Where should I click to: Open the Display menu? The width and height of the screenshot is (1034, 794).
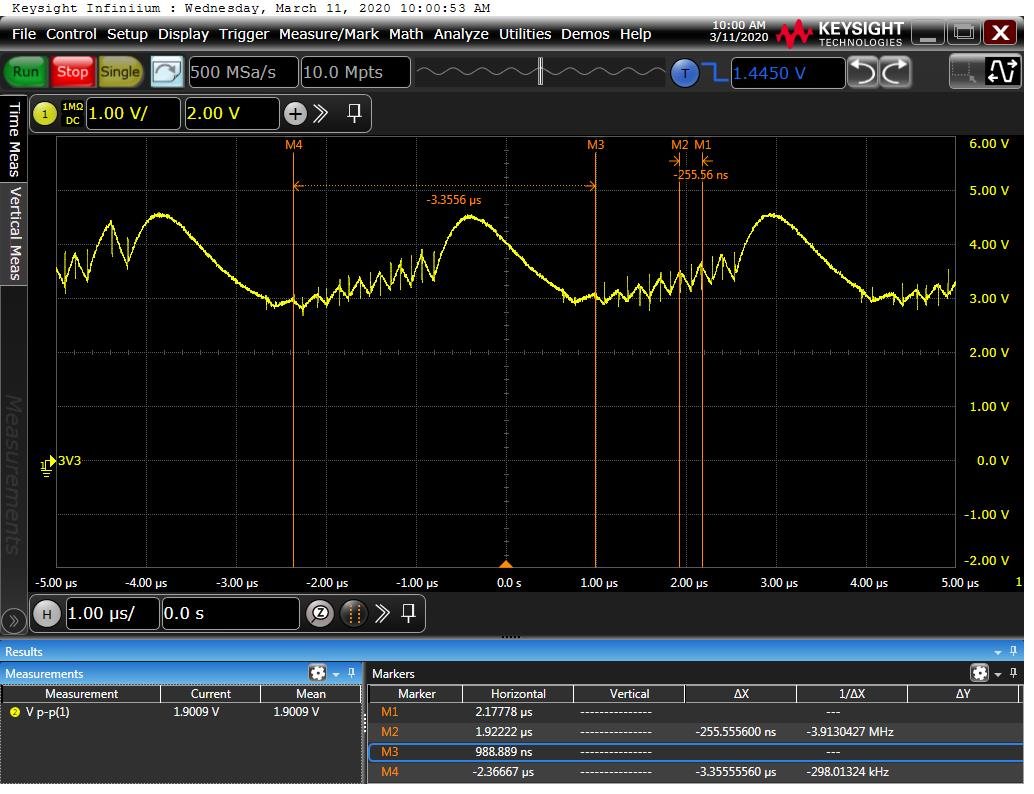[x=183, y=34]
